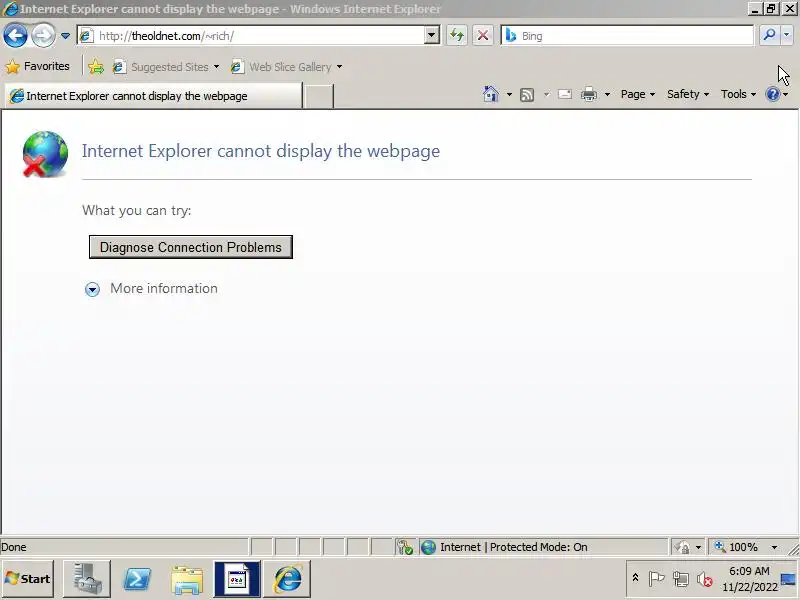Viewport: 800px width, 600px height.
Task: Select the tab titled cannot display the webpage
Action: (x=153, y=96)
